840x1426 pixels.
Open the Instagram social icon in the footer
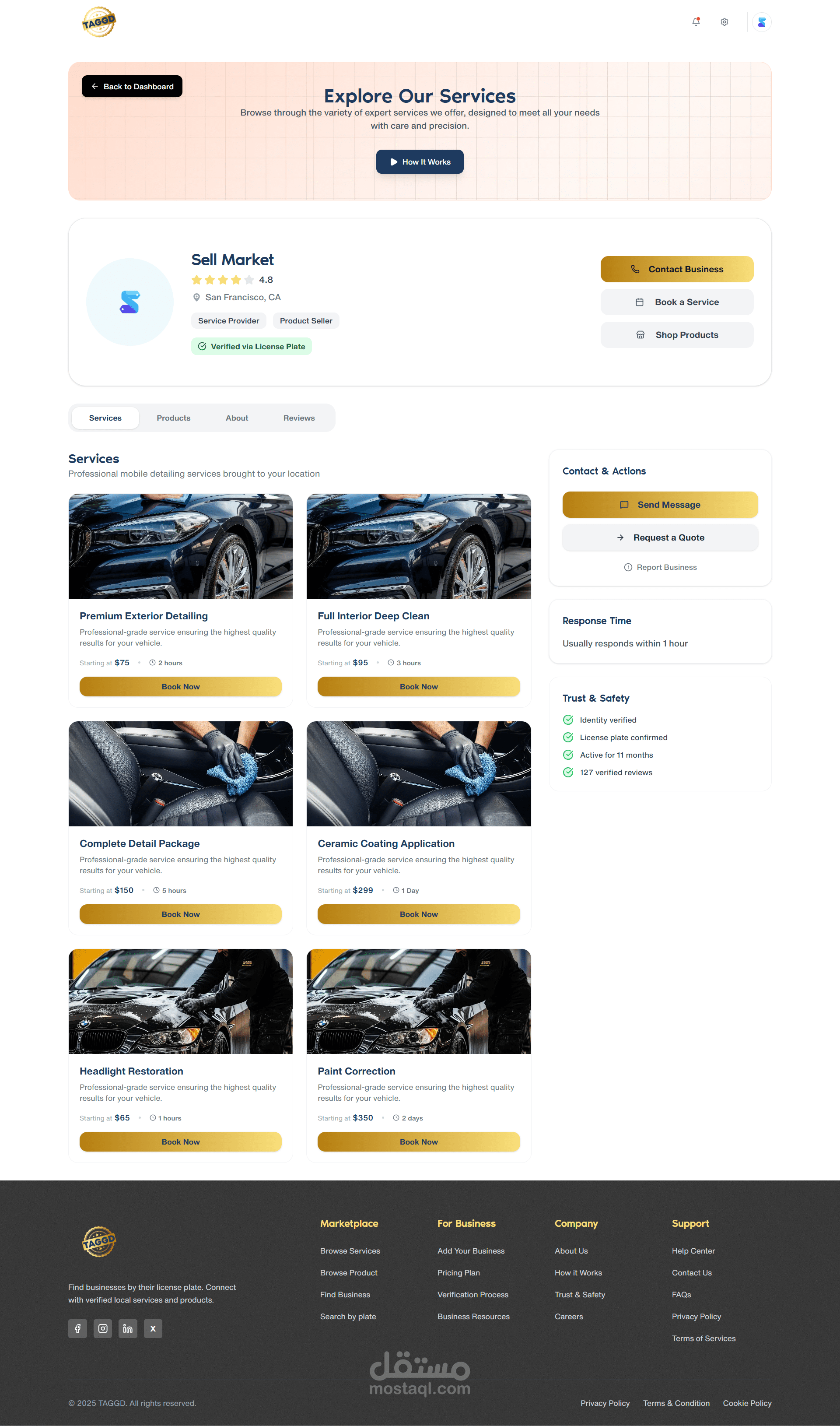(x=102, y=1328)
